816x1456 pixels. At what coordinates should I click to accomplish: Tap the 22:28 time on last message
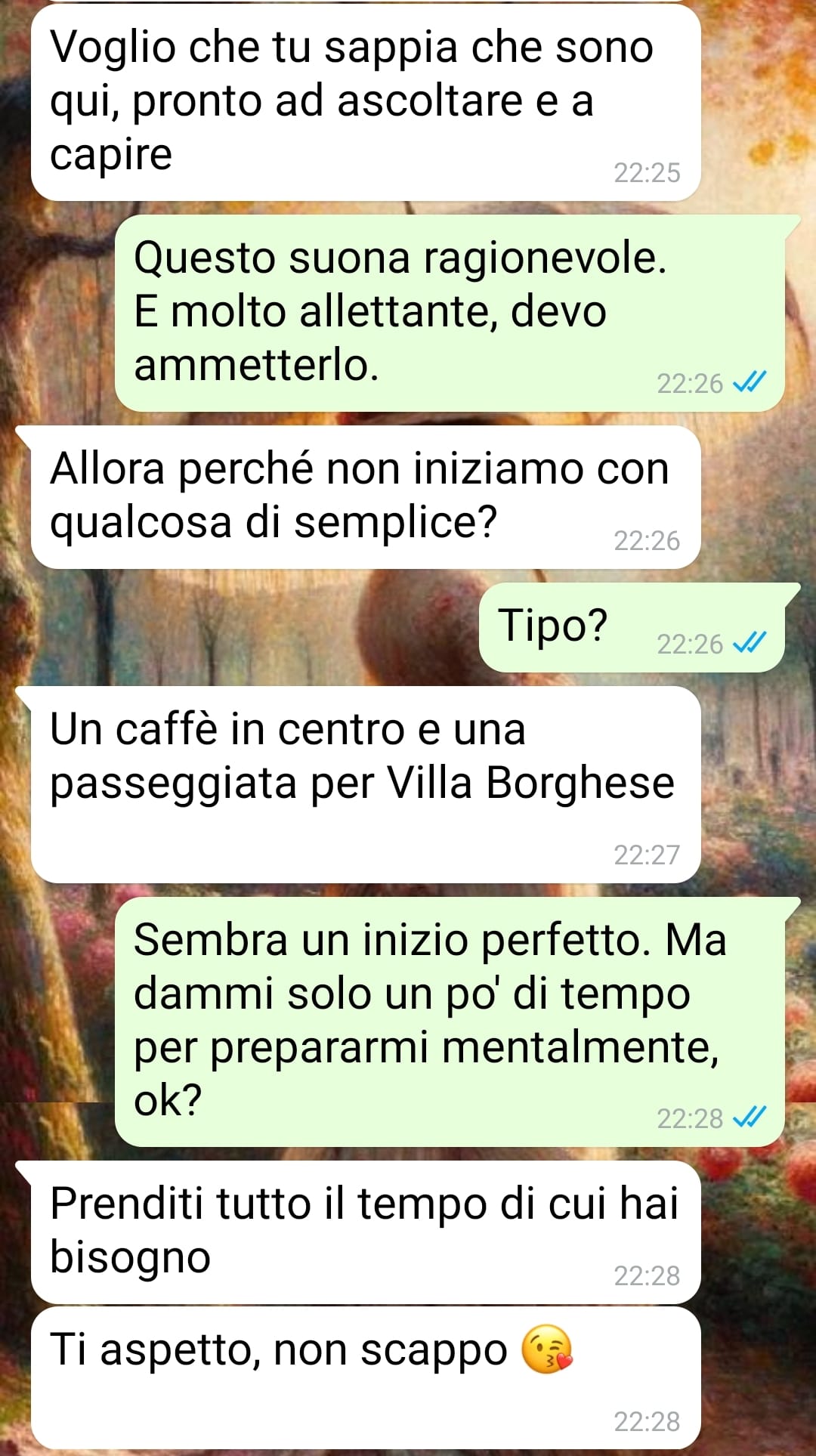pyautogui.click(x=647, y=1421)
